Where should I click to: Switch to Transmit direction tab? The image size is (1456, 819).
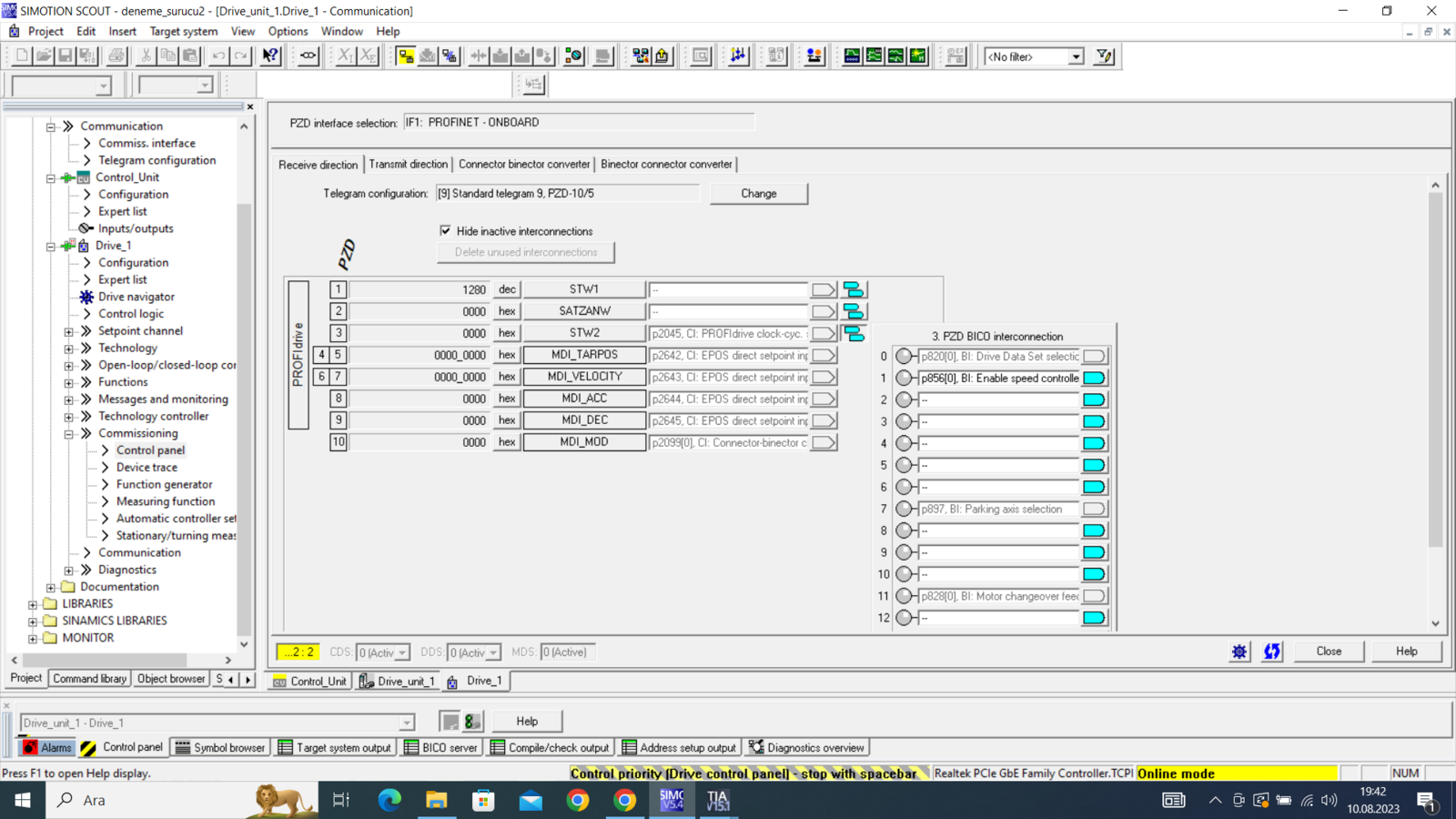coord(409,164)
